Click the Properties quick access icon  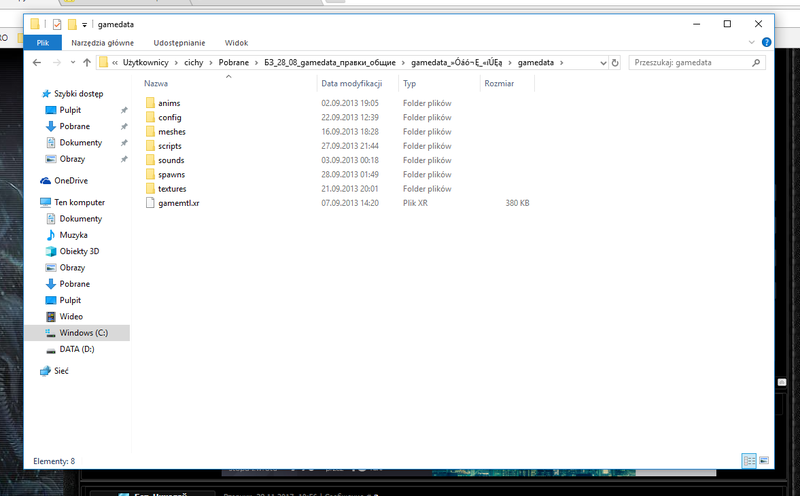[x=55, y=24]
